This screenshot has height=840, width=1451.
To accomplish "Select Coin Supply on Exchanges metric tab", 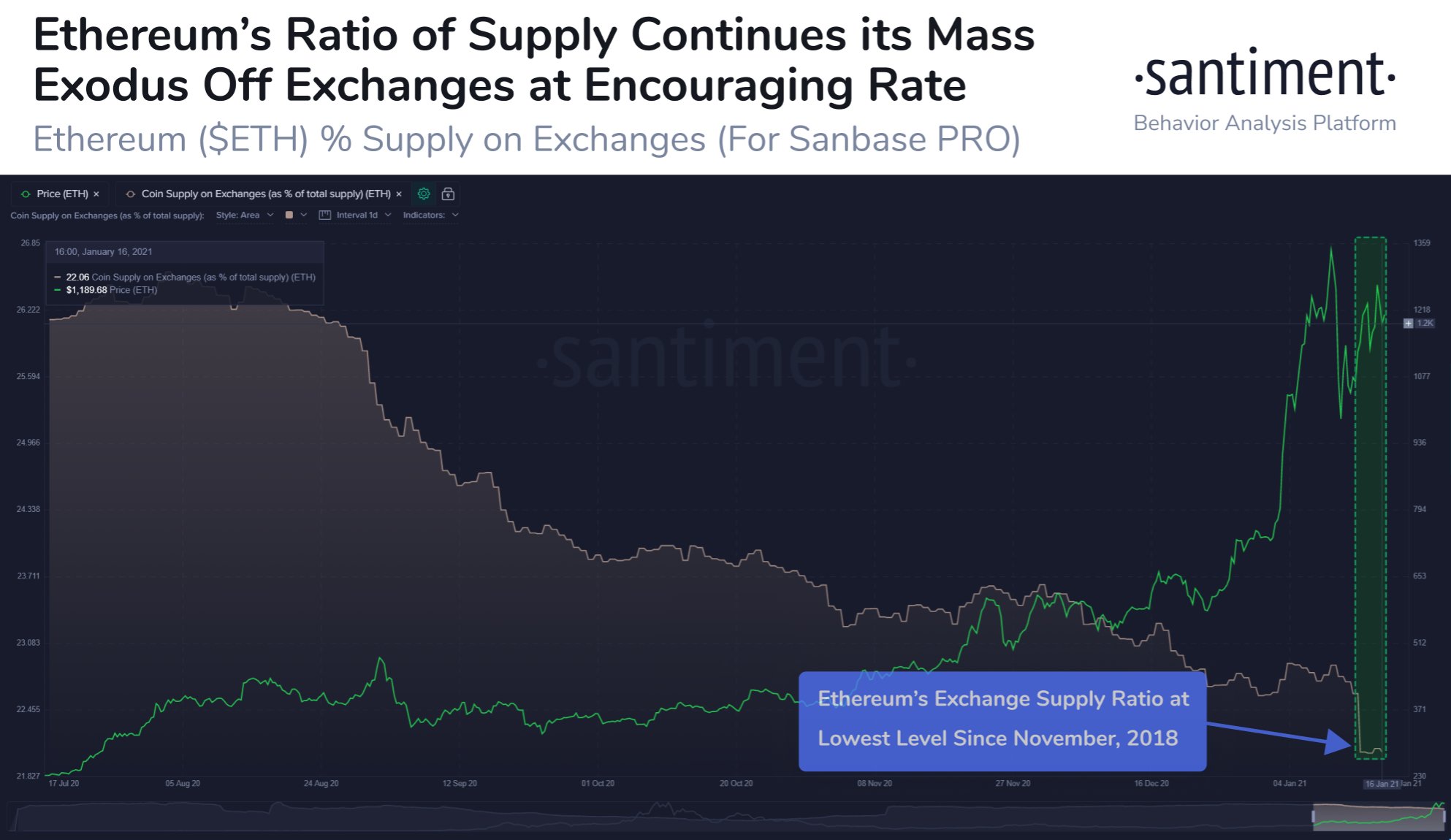I will [265, 194].
